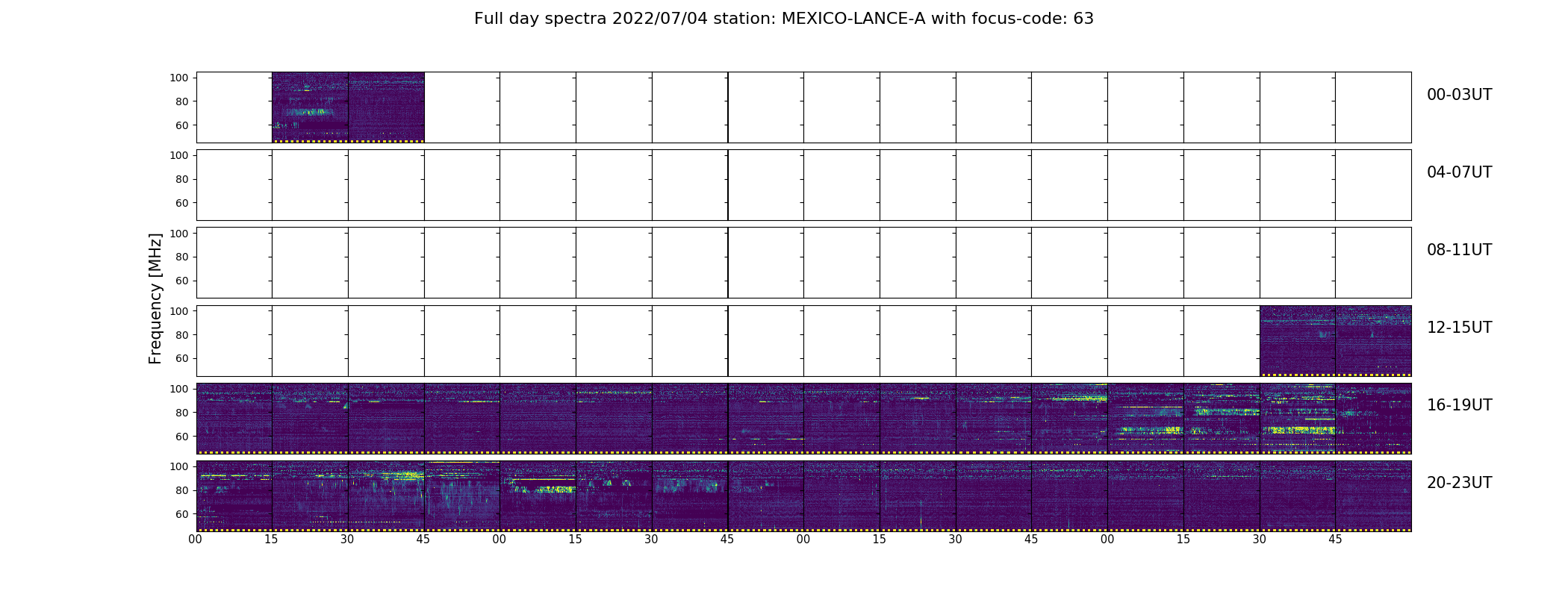
Task: Click the last spectrogram panel of the 20-23UT row
Action: click(1373, 496)
